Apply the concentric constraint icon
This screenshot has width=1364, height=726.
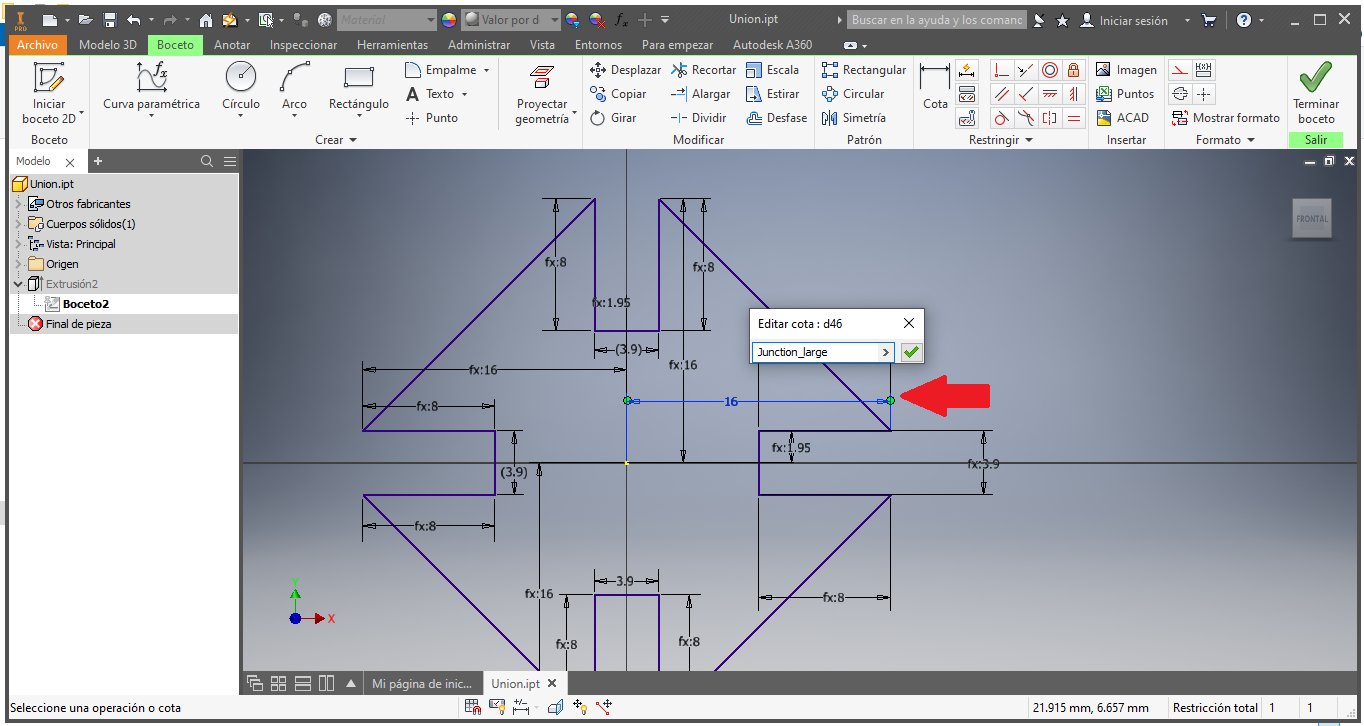(1050, 70)
